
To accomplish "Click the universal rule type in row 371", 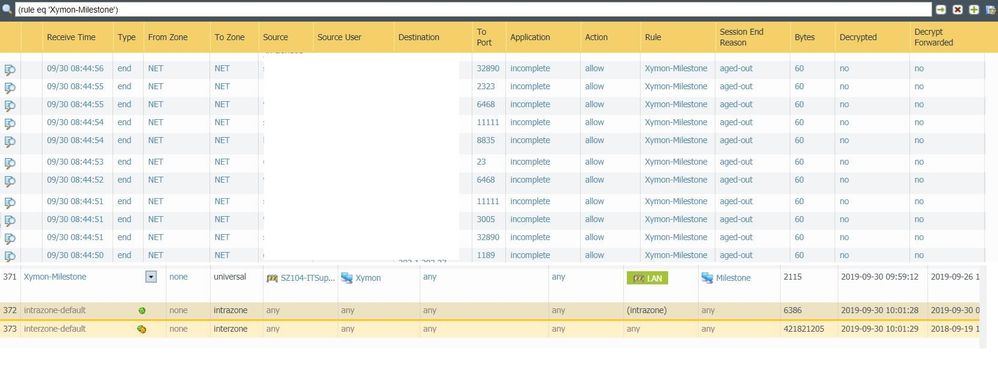I will click(230, 277).
